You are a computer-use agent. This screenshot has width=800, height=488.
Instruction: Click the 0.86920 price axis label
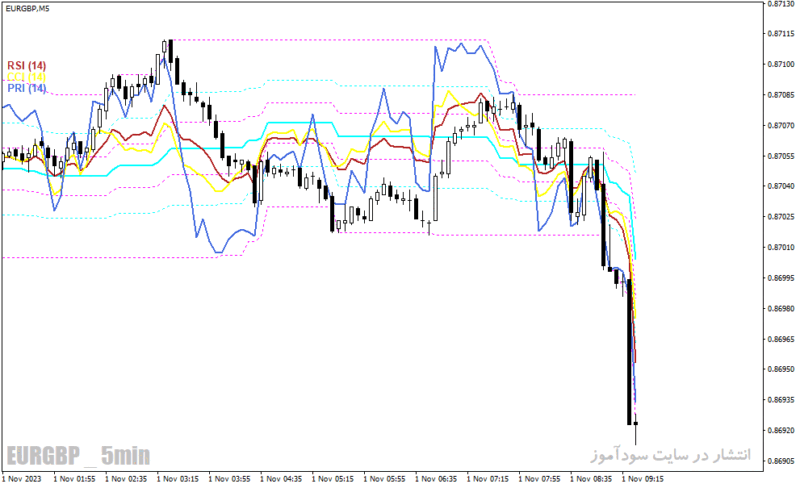click(x=781, y=431)
